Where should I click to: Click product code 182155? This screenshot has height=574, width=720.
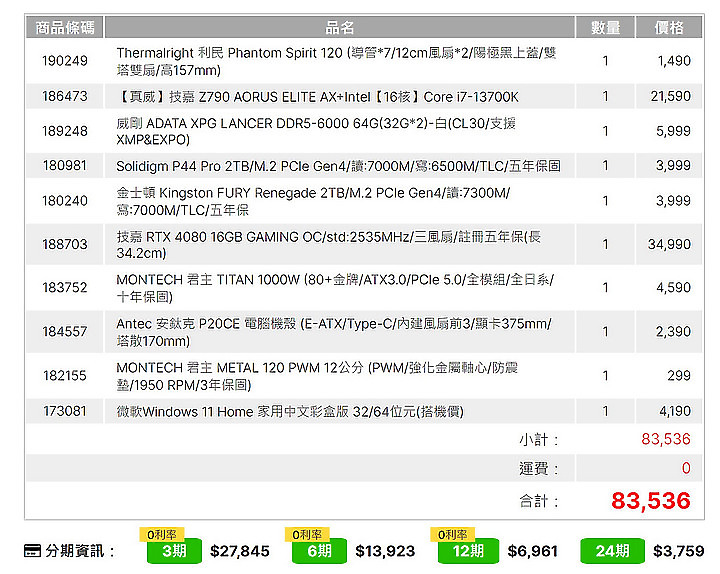click(x=65, y=375)
